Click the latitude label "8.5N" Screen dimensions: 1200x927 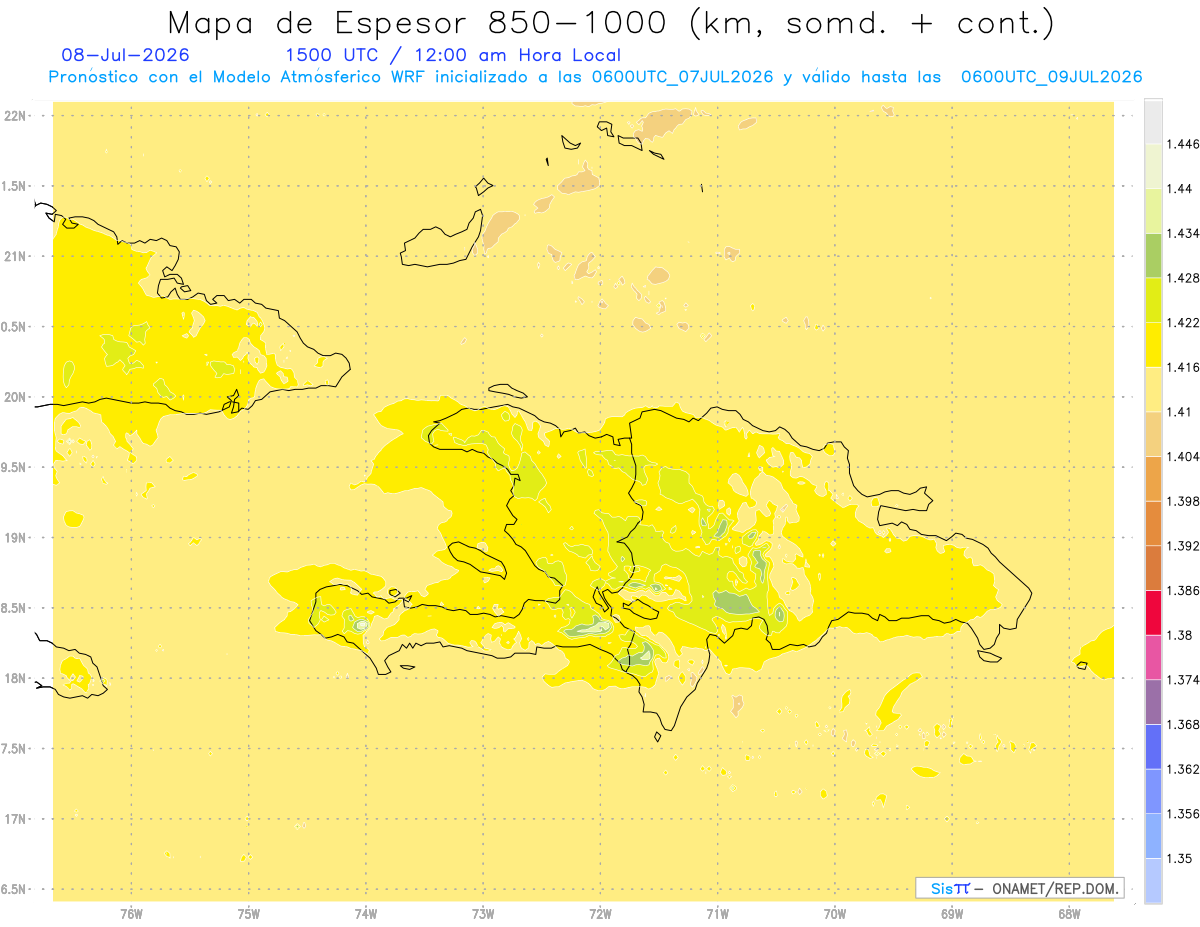[x=13, y=608]
